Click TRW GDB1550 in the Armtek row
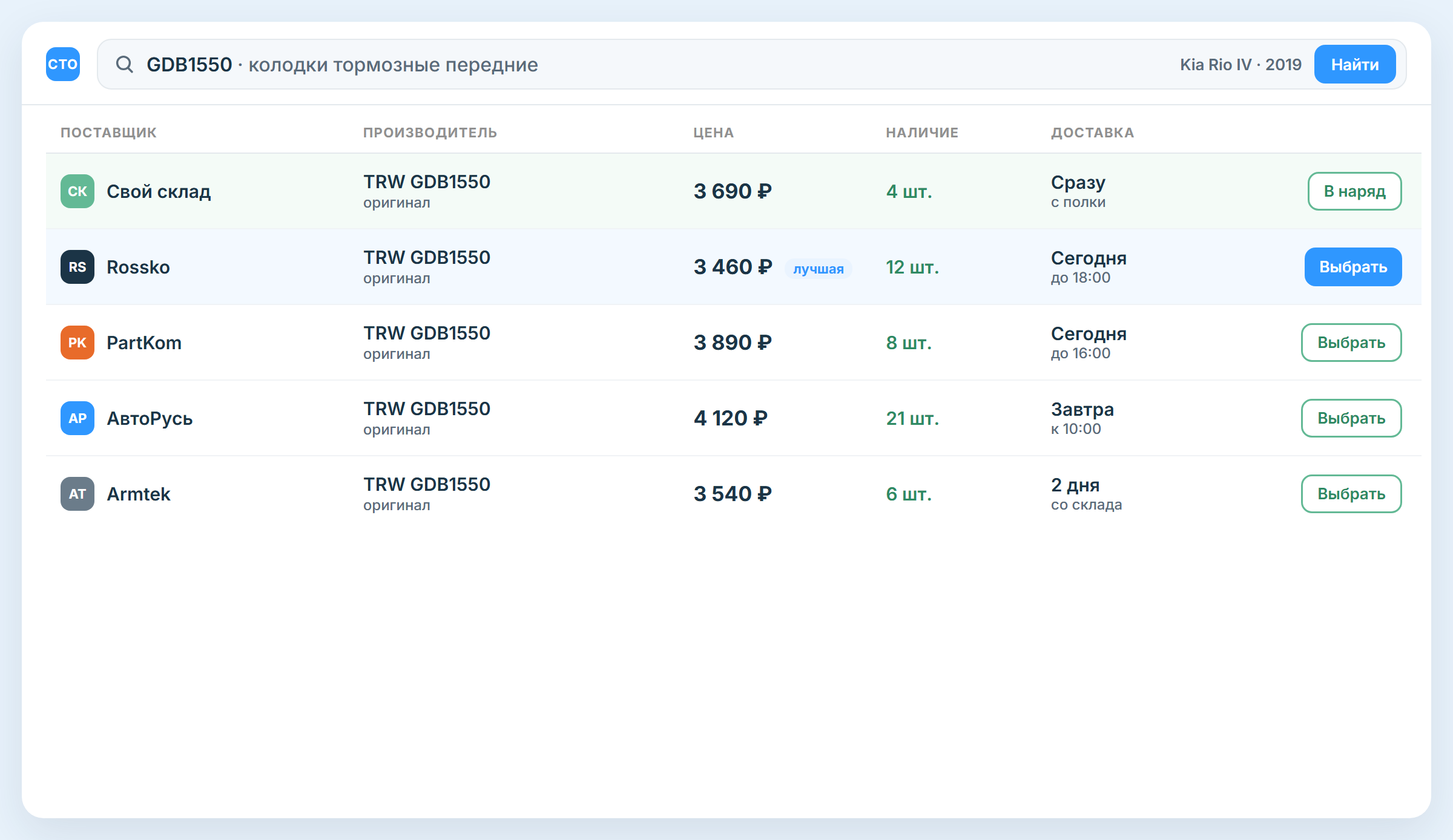Screen dimensions: 1453x840 coord(427,484)
